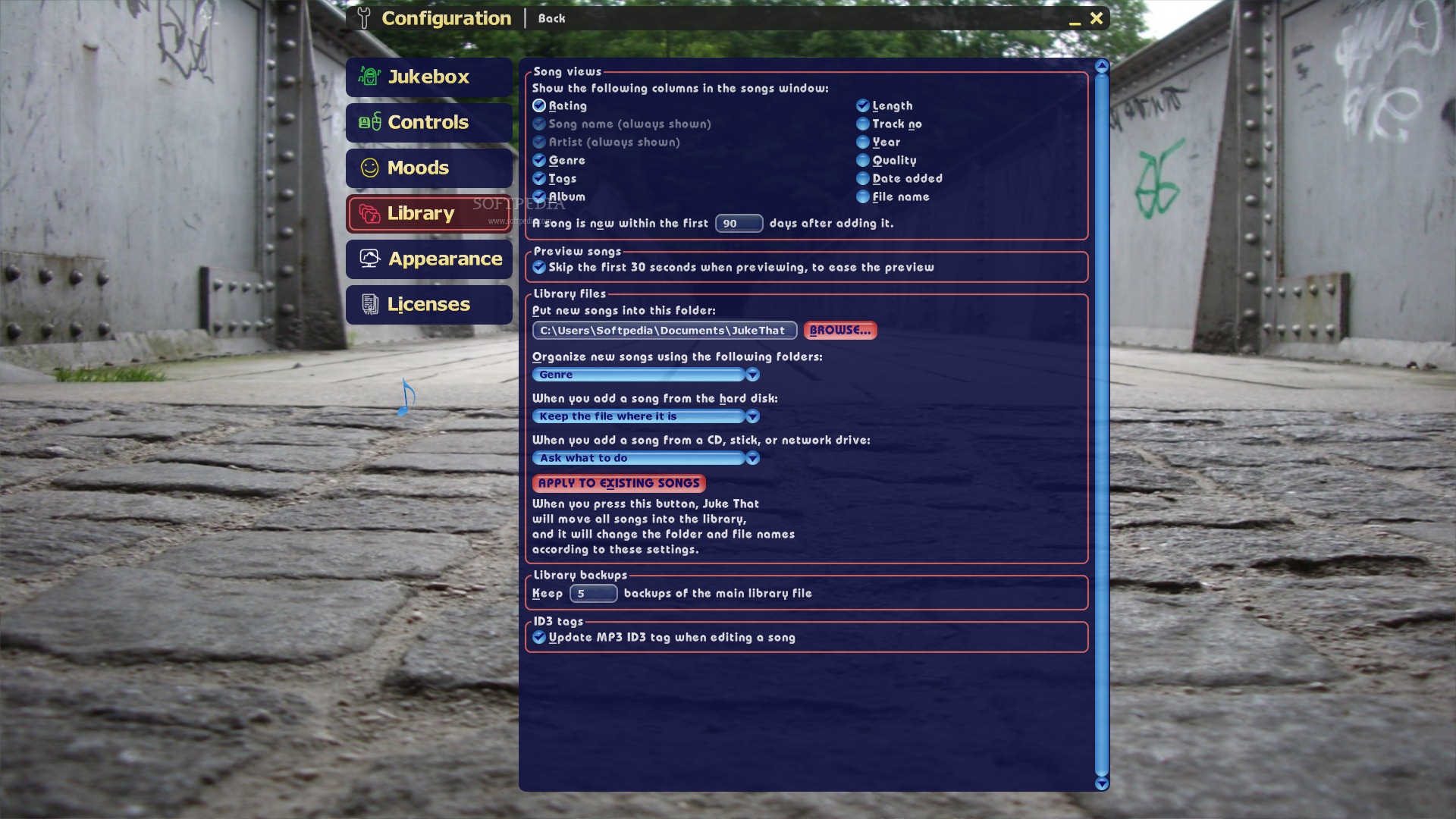Uncheck the Album column checkbox
Viewport: 1456px width, 819px height.
click(539, 196)
